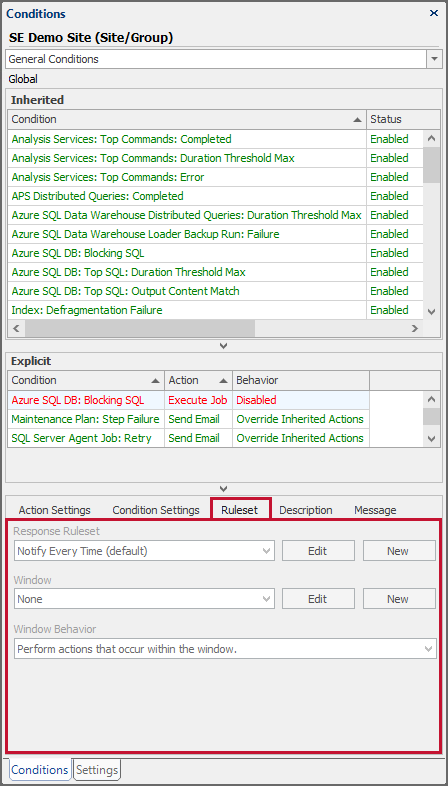Viewport: 448px width, 786px height.
Task: Switch to Action Settings tab
Action: click(55, 510)
